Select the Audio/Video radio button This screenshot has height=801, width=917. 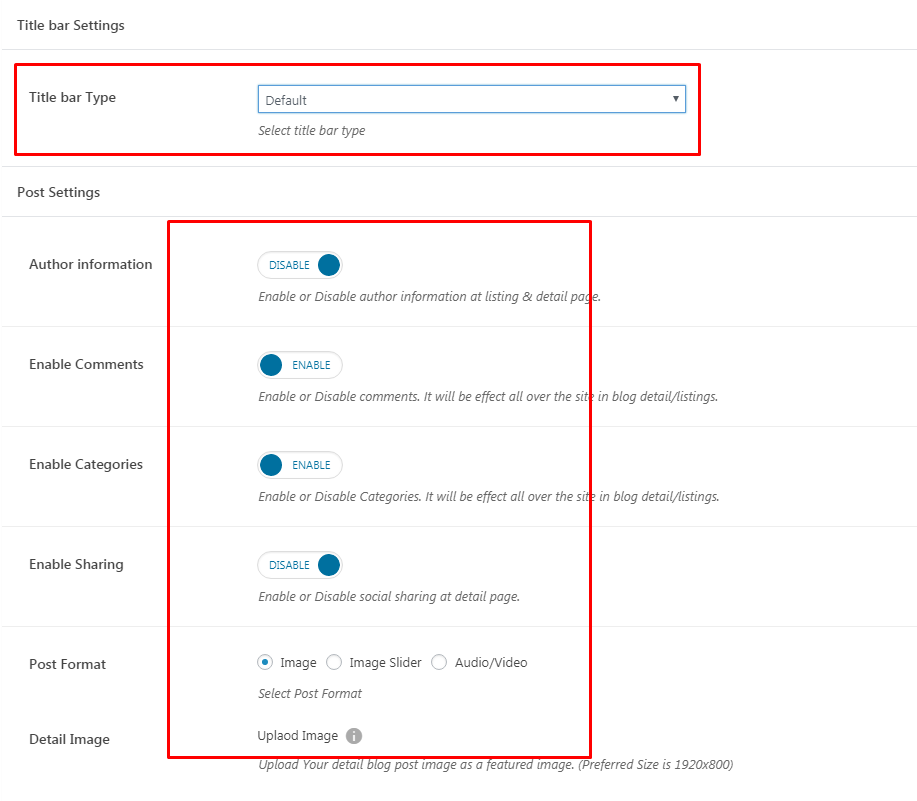(439, 662)
